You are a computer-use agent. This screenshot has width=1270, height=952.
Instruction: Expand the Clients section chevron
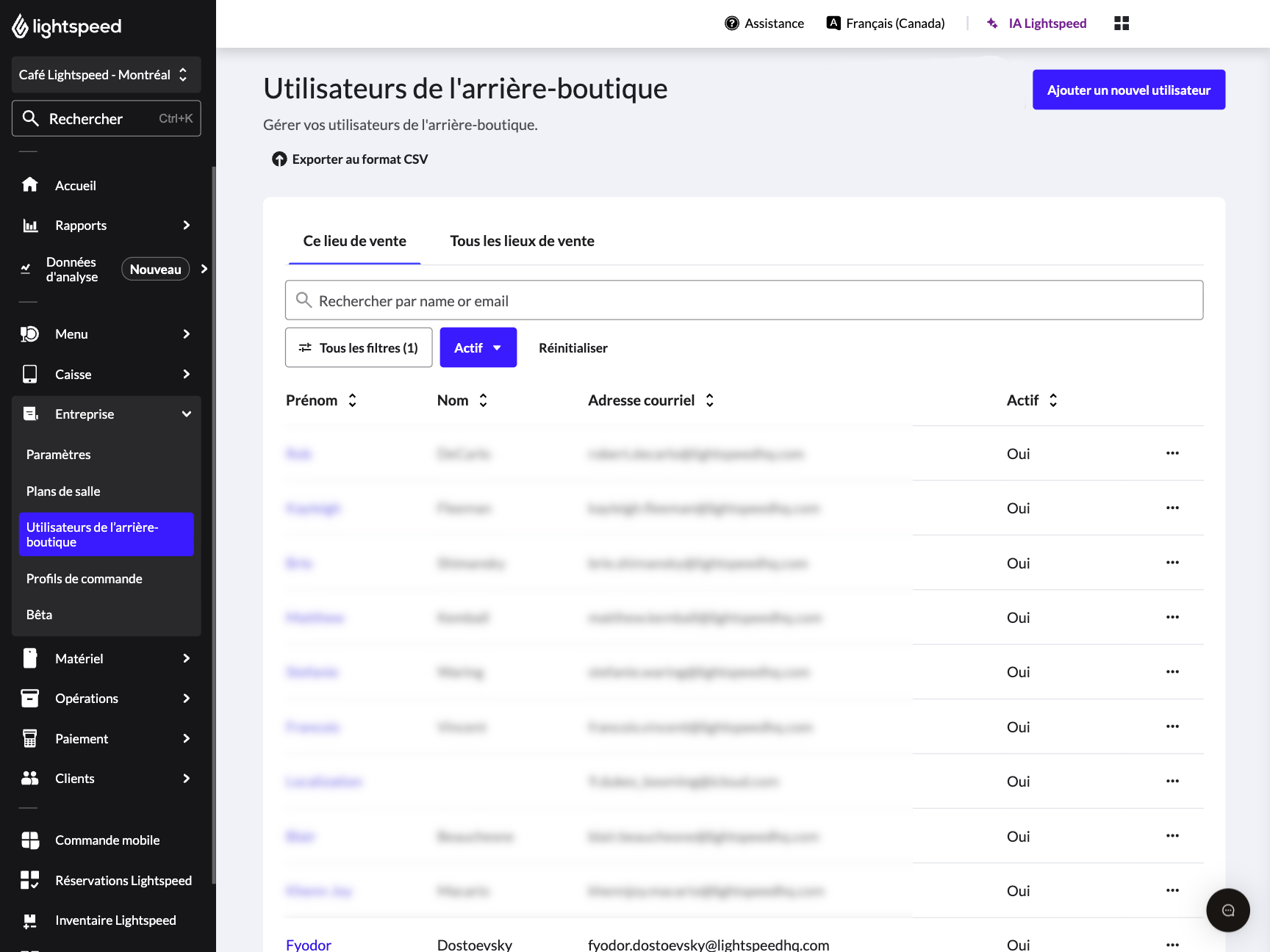point(187,779)
